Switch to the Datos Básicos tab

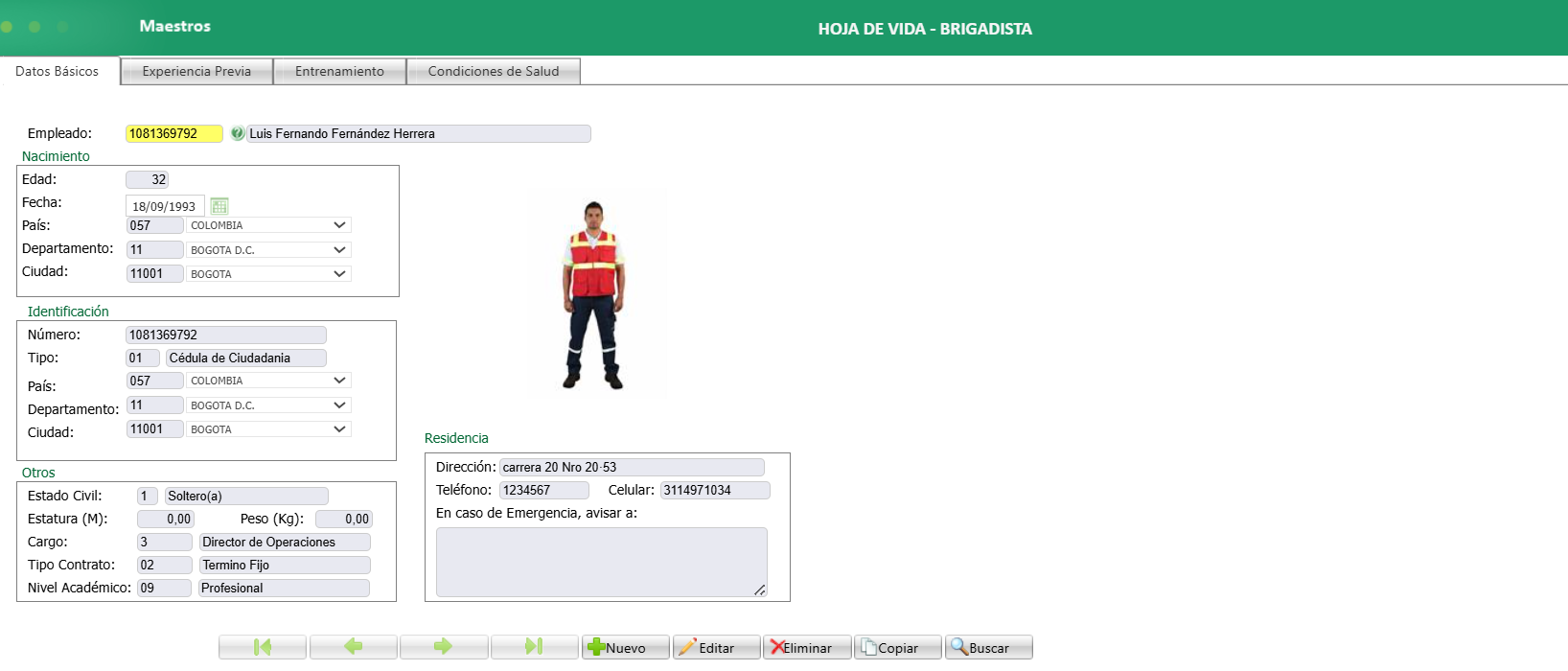click(58, 71)
